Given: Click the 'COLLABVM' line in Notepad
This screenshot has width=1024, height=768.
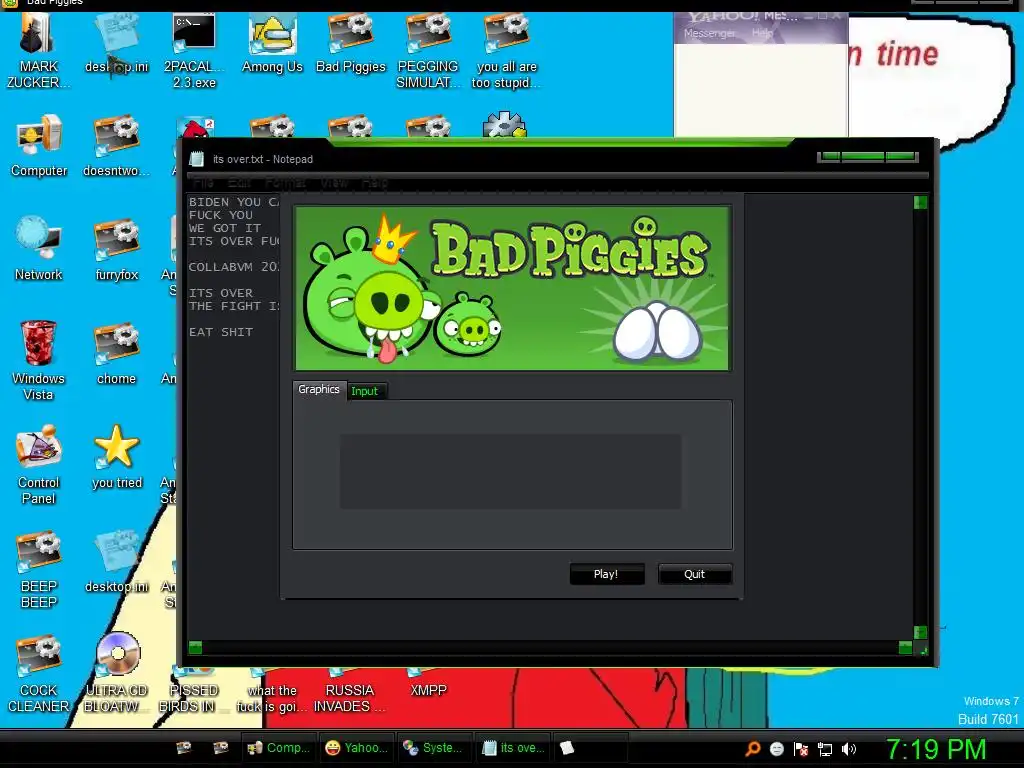Looking at the screenshot, I should coord(234,267).
